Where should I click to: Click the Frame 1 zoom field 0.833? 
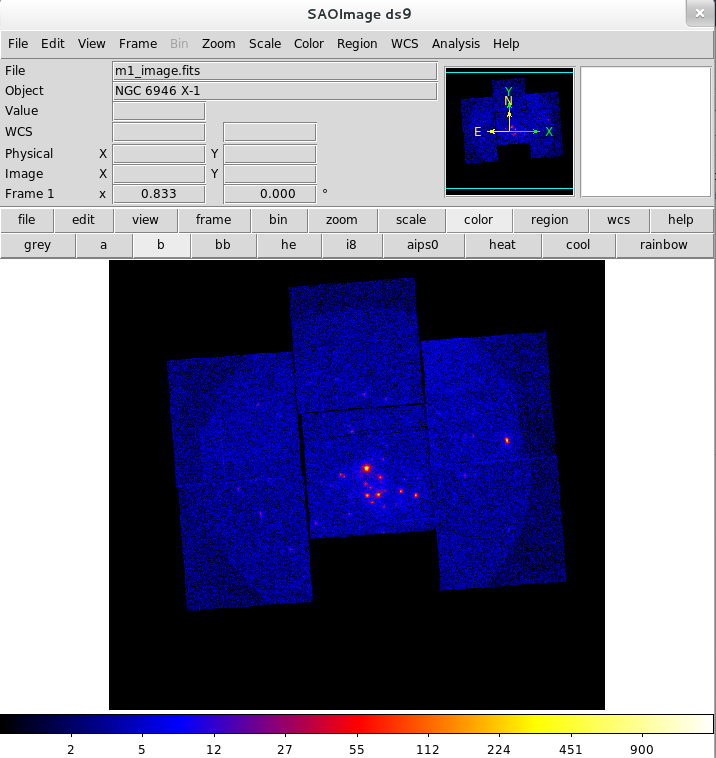tap(159, 194)
